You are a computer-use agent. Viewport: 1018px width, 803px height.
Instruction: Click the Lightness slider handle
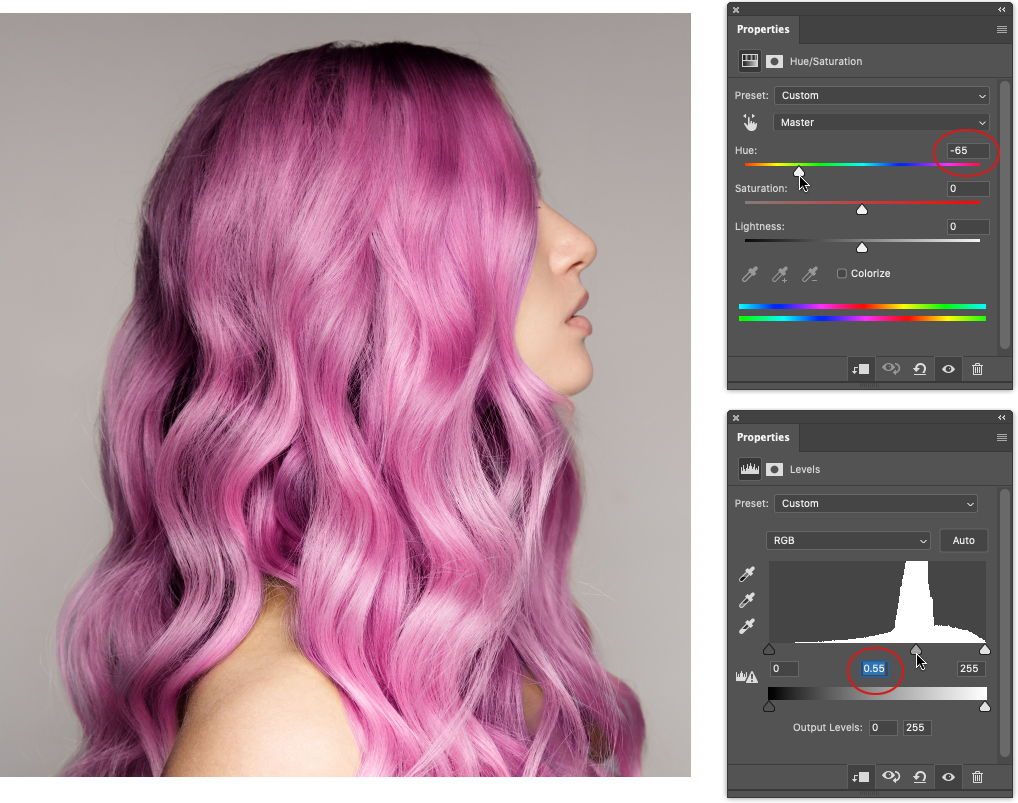click(x=862, y=247)
